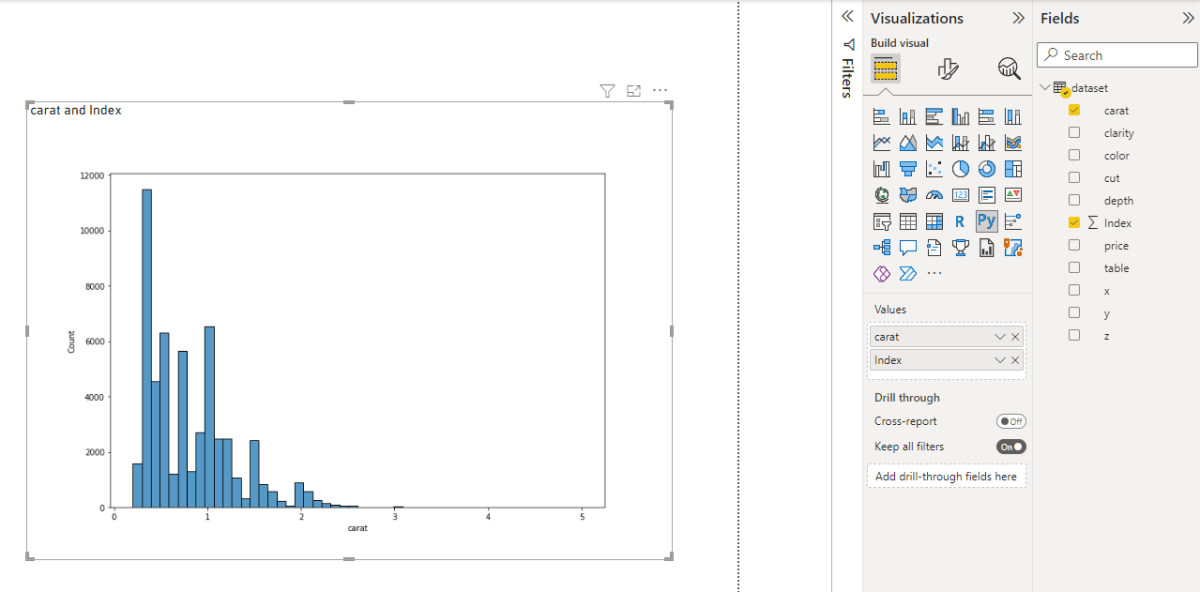Select the table visual icon

click(908, 221)
